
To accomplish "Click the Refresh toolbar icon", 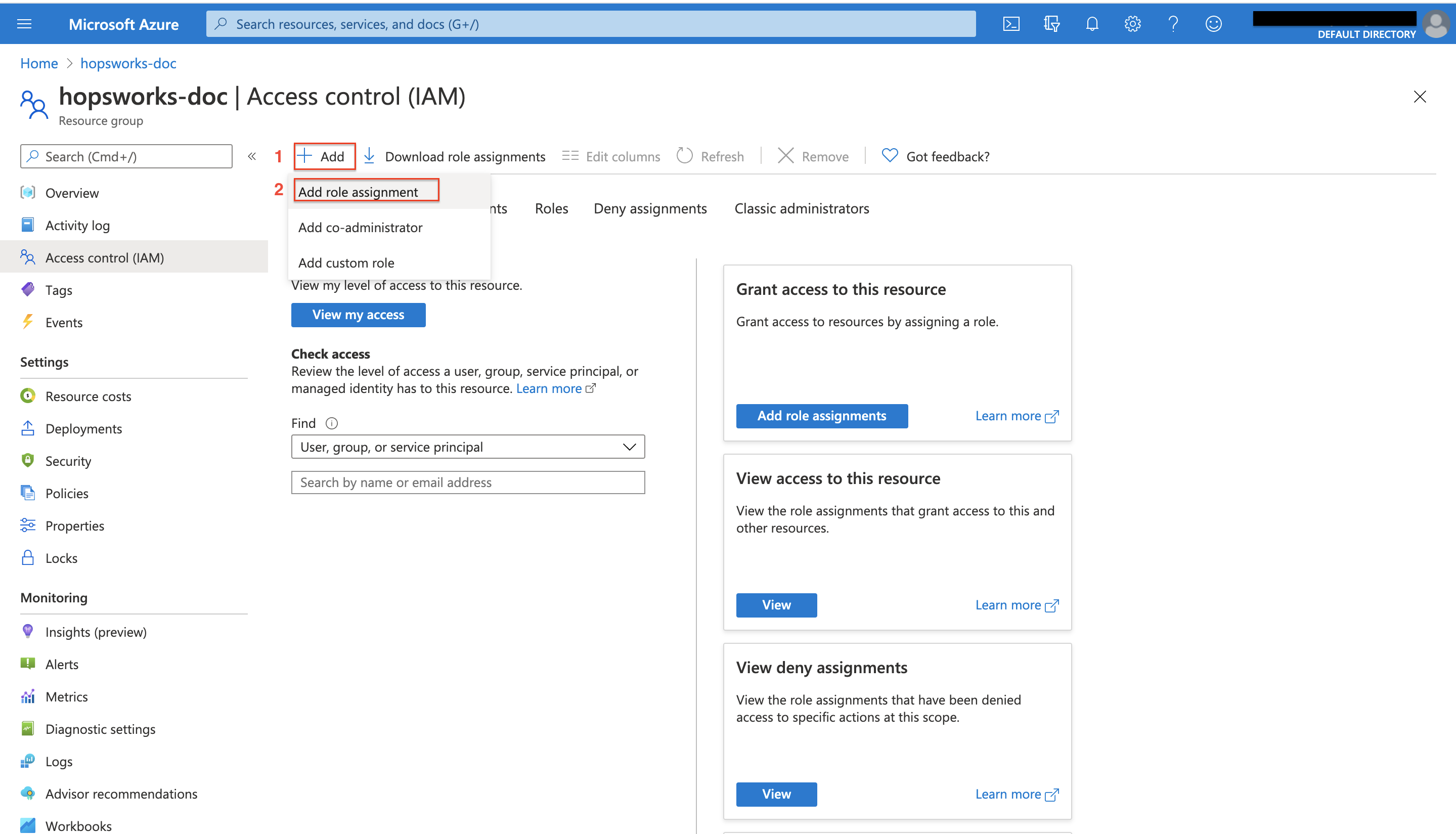I will pyautogui.click(x=684, y=156).
